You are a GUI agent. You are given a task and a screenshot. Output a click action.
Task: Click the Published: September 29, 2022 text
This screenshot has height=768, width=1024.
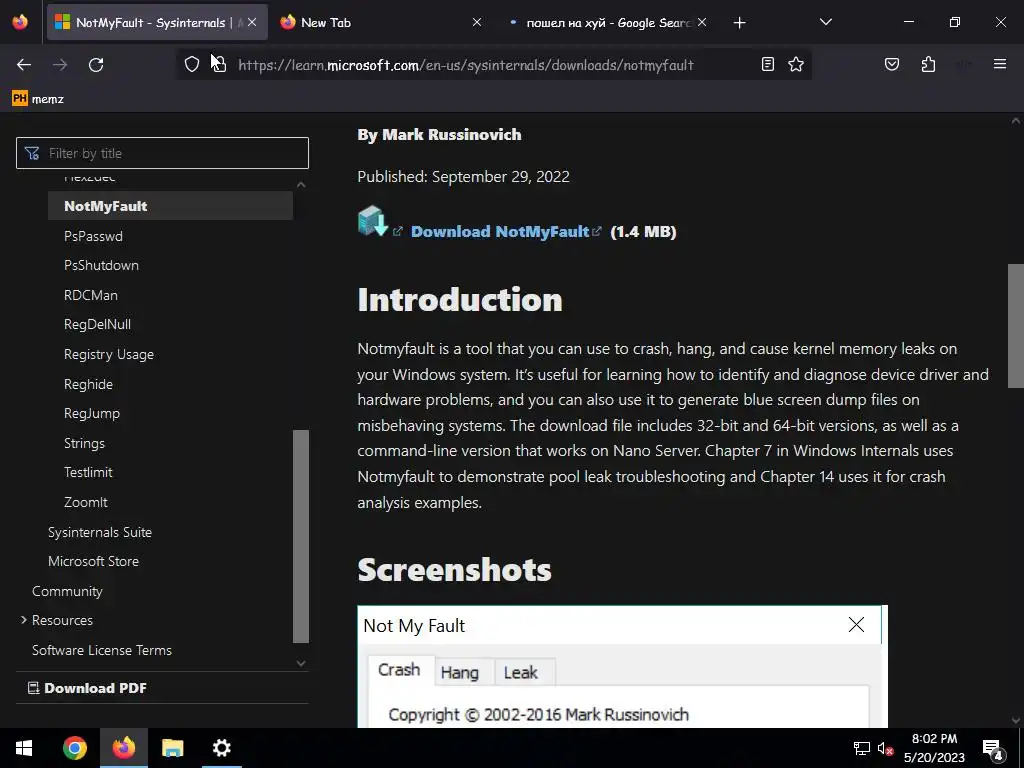tap(463, 176)
